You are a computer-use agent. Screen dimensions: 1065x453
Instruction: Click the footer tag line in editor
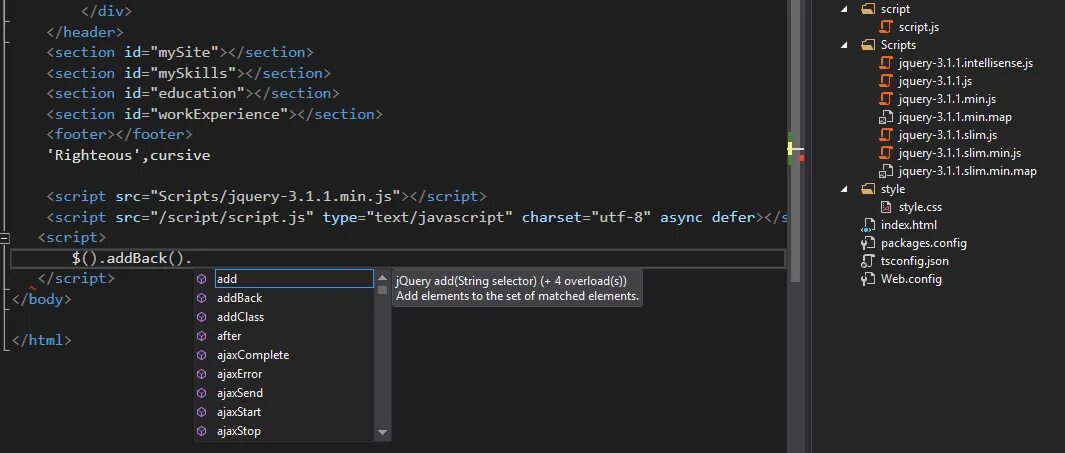point(120,134)
